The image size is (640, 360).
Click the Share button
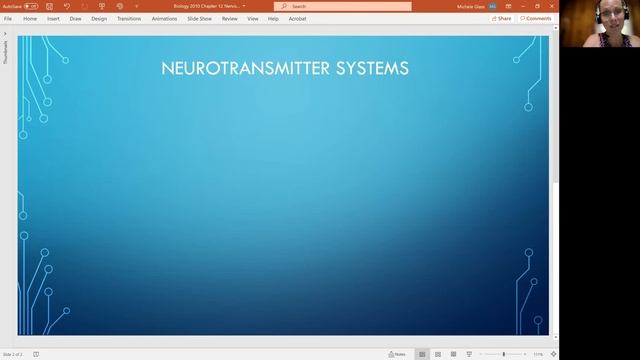pos(501,18)
